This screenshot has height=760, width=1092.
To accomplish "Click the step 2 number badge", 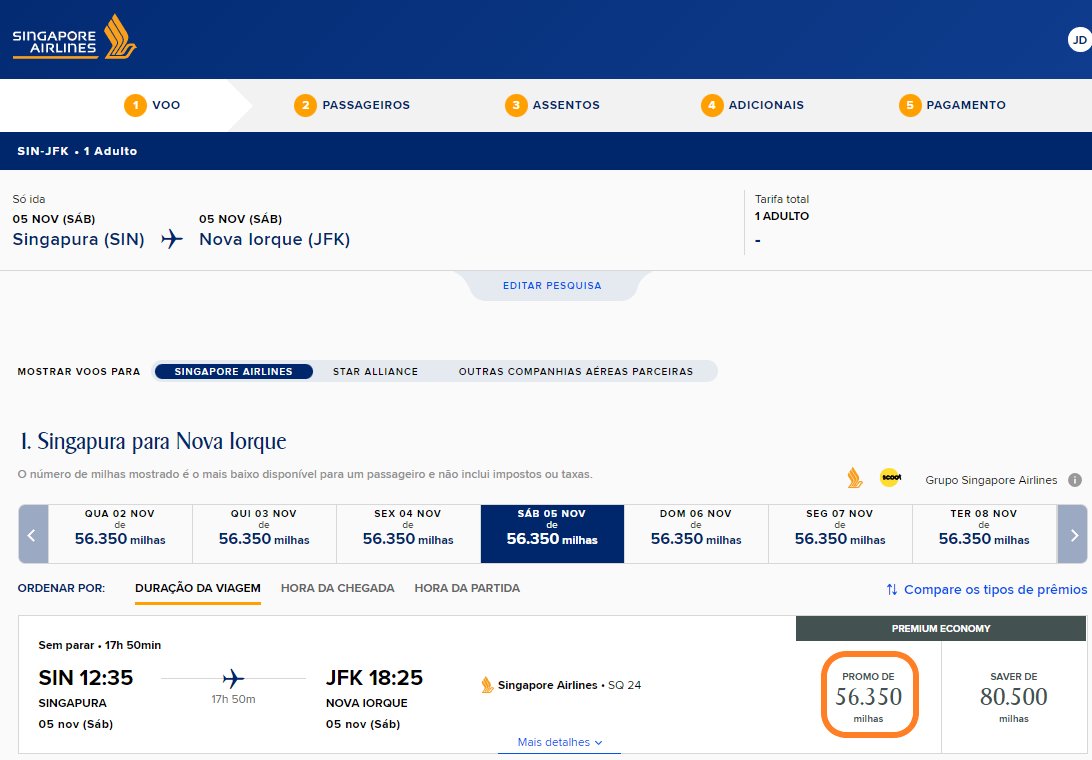I will coord(305,105).
